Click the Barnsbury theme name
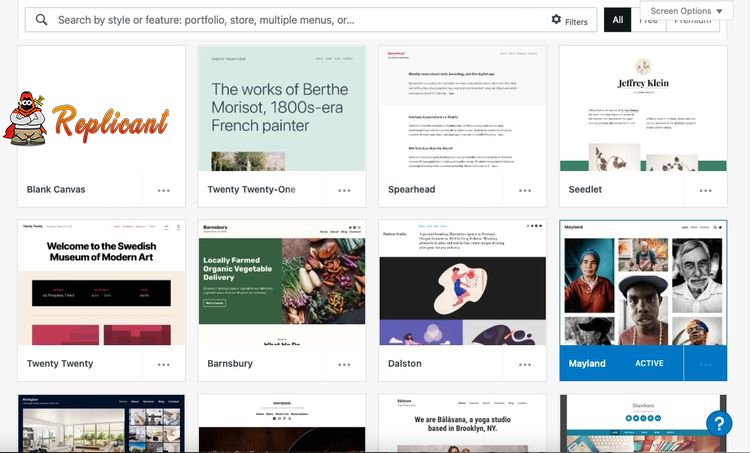750x453 pixels. point(230,364)
